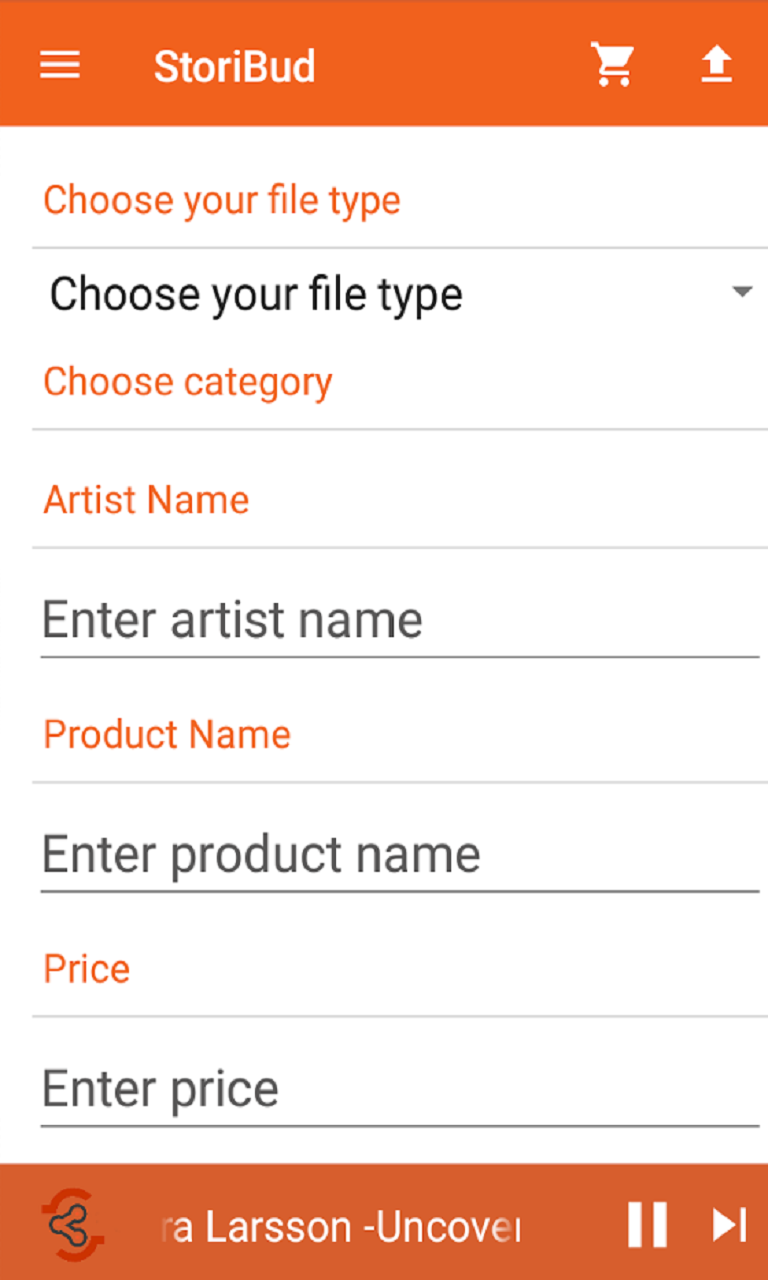Tap the 'Price' section label
Viewport: 768px width, 1280px height.
click(x=86, y=969)
